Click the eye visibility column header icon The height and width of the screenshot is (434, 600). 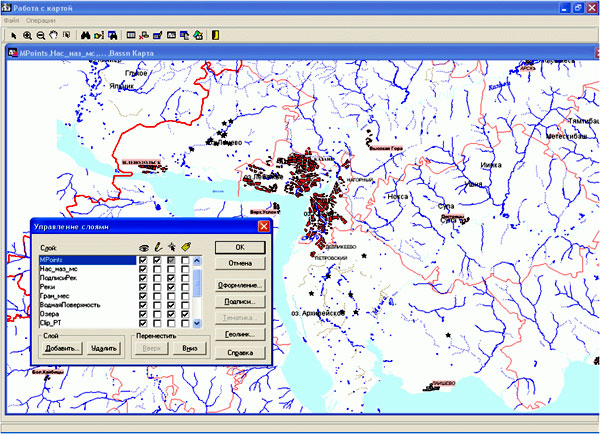click(144, 248)
